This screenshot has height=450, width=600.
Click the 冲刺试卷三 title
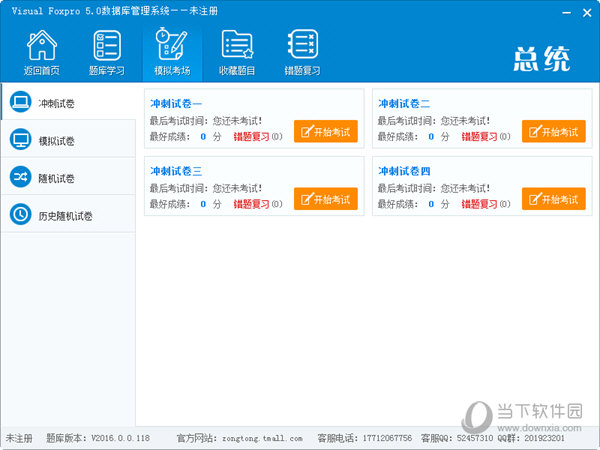[176, 171]
